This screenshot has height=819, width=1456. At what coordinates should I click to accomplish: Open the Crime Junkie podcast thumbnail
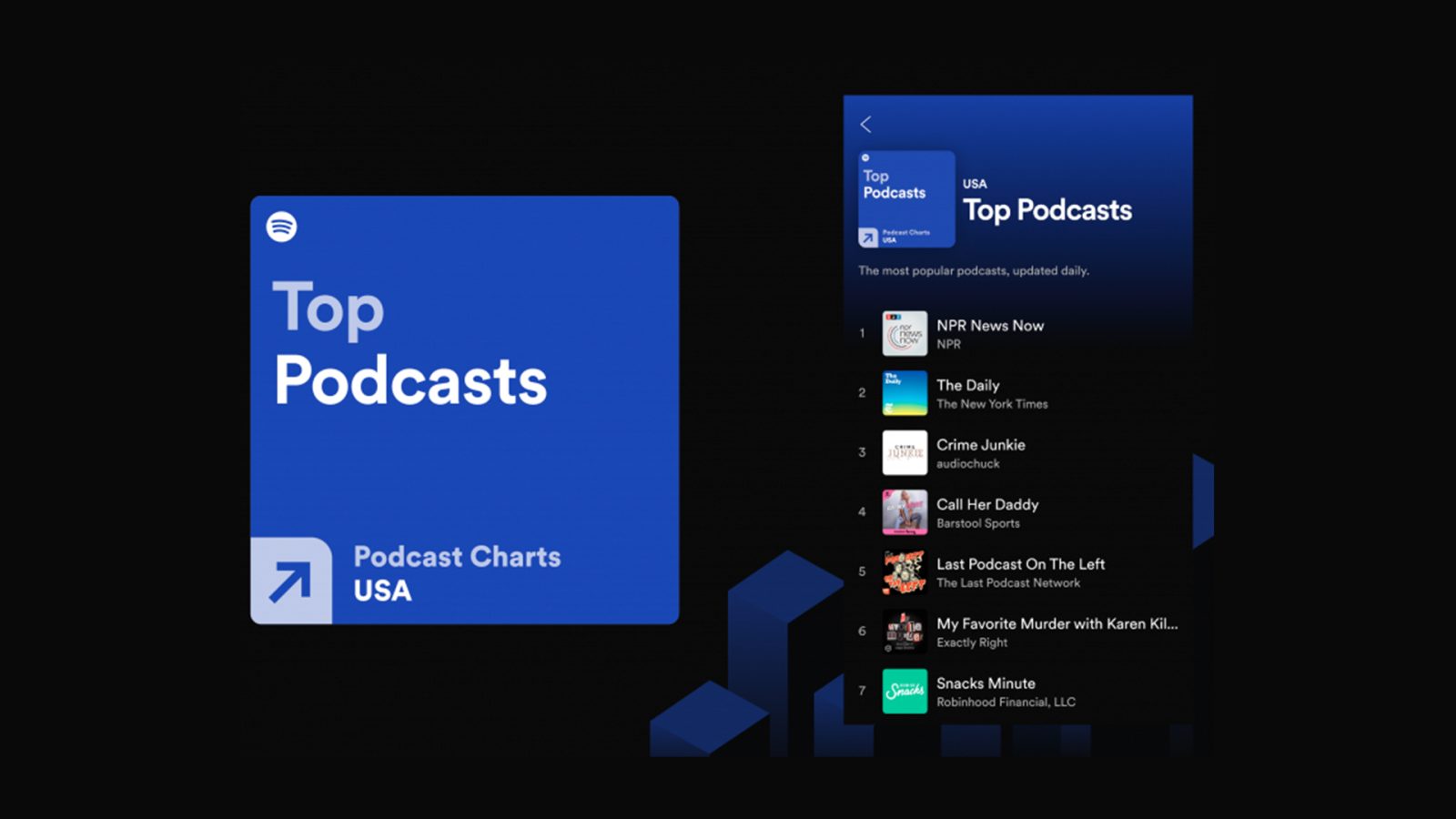tap(904, 452)
